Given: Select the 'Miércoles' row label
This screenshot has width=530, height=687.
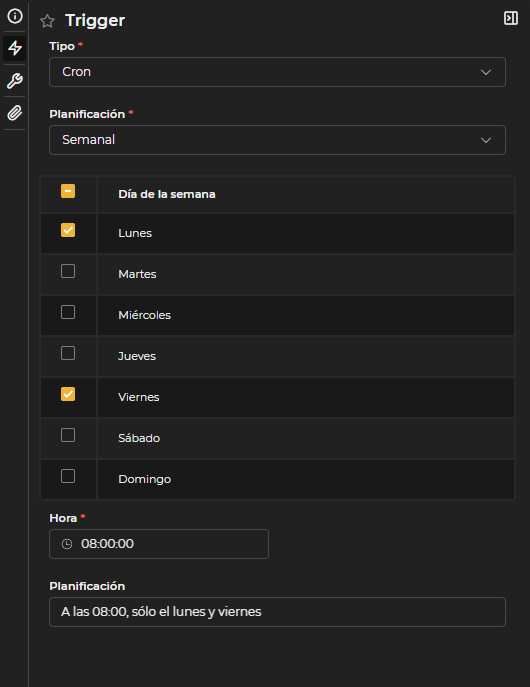Looking at the screenshot, I should [145, 315].
